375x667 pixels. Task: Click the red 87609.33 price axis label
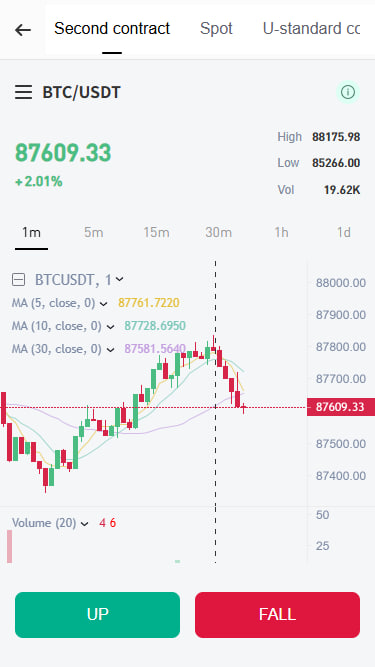point(341,407)
